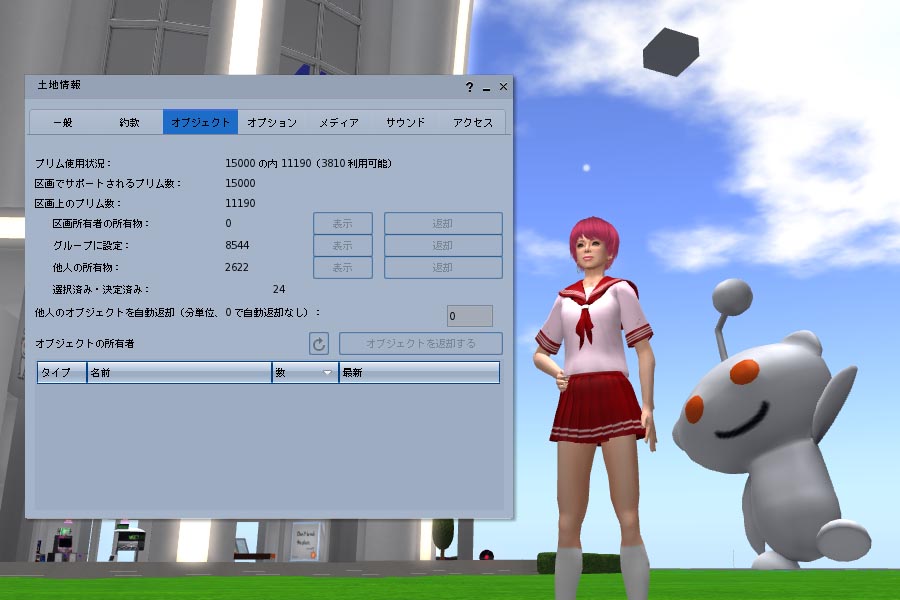Sort list by 名前 column header
Screen dimensions: 900x600
click(x=179, y=372)
